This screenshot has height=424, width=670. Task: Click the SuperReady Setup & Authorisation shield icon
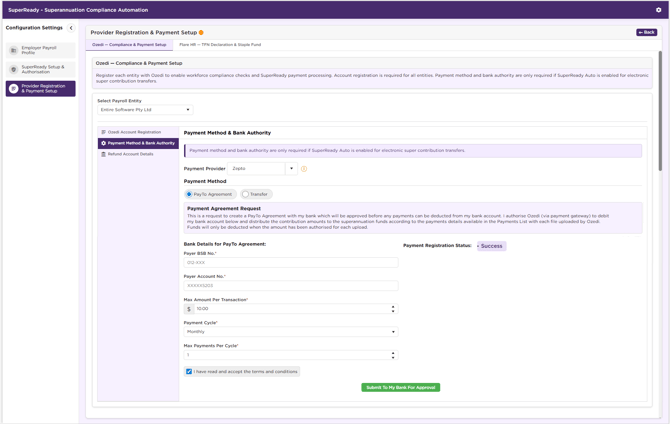[14, 69]
